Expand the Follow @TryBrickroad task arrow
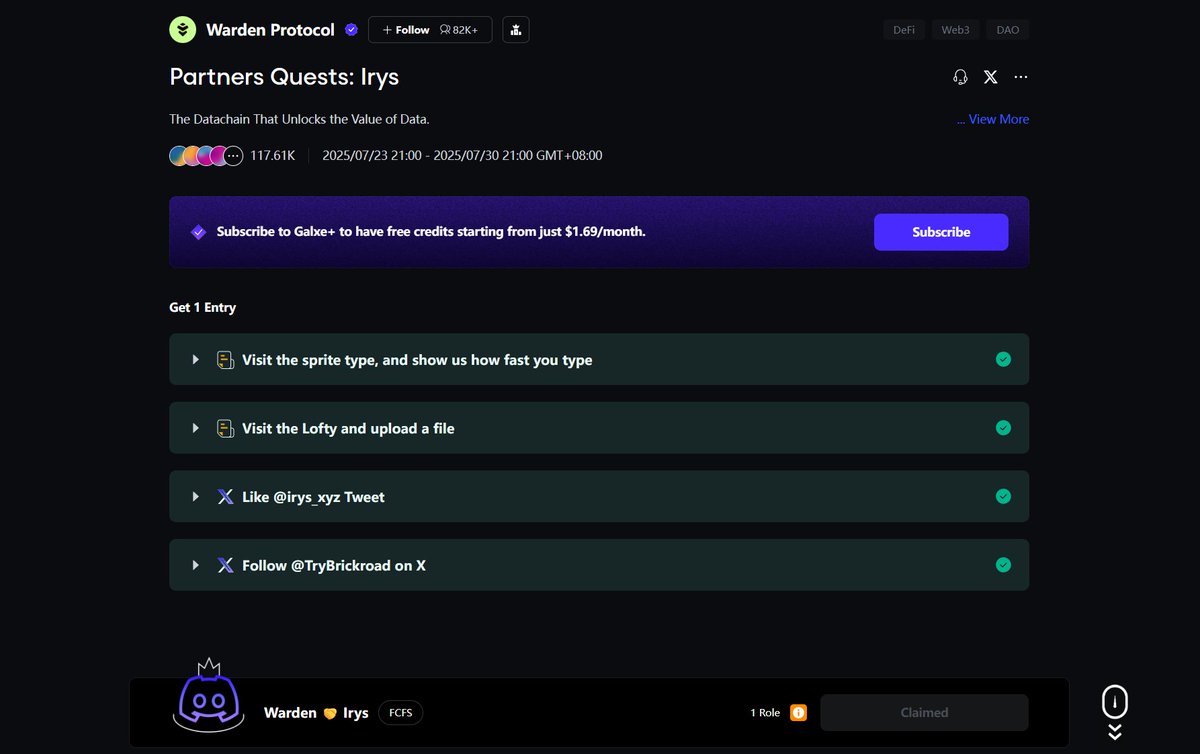This screenshot has width=1200, height=754. [196, 565]
